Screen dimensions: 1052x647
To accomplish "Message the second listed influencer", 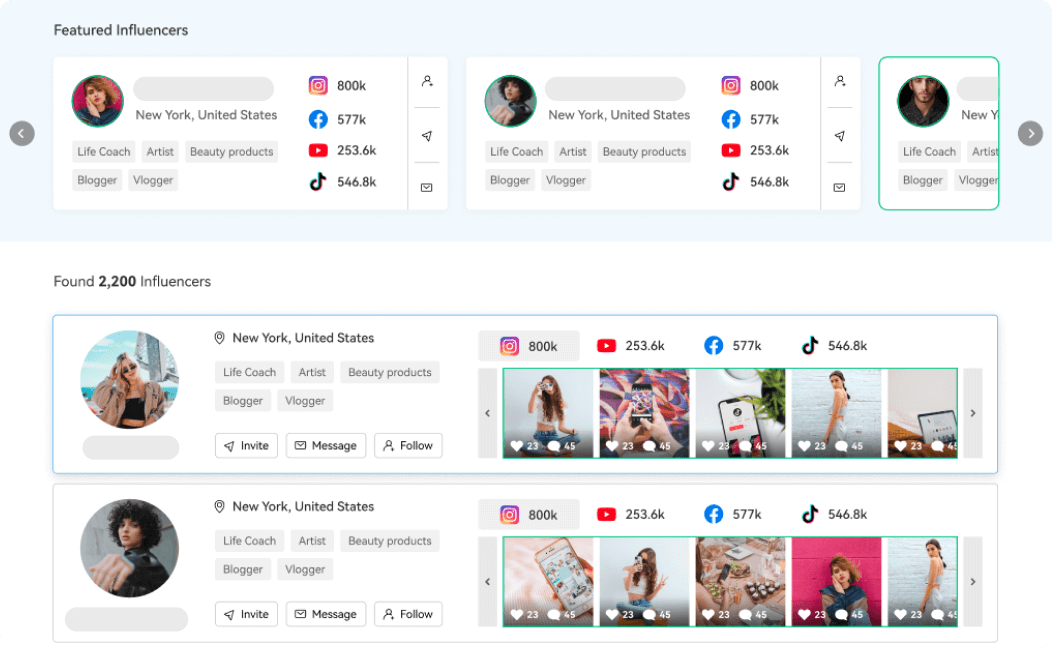I will point(326,614).
